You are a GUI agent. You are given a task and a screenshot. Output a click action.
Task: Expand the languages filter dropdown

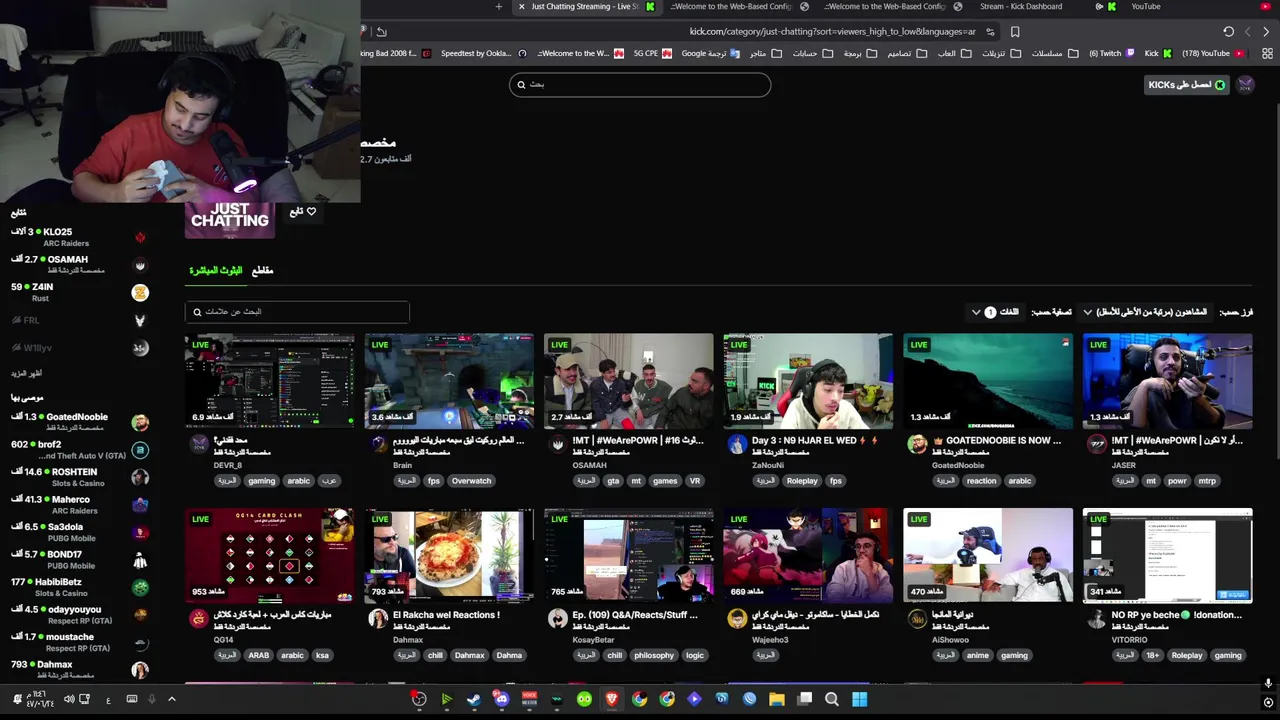tap(996, 312)
